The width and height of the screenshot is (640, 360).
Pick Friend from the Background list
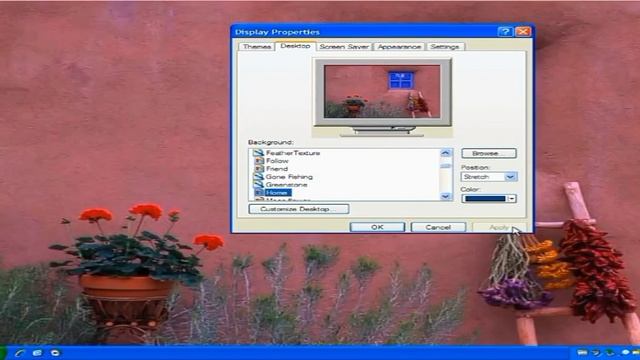[x=276, y=169]
